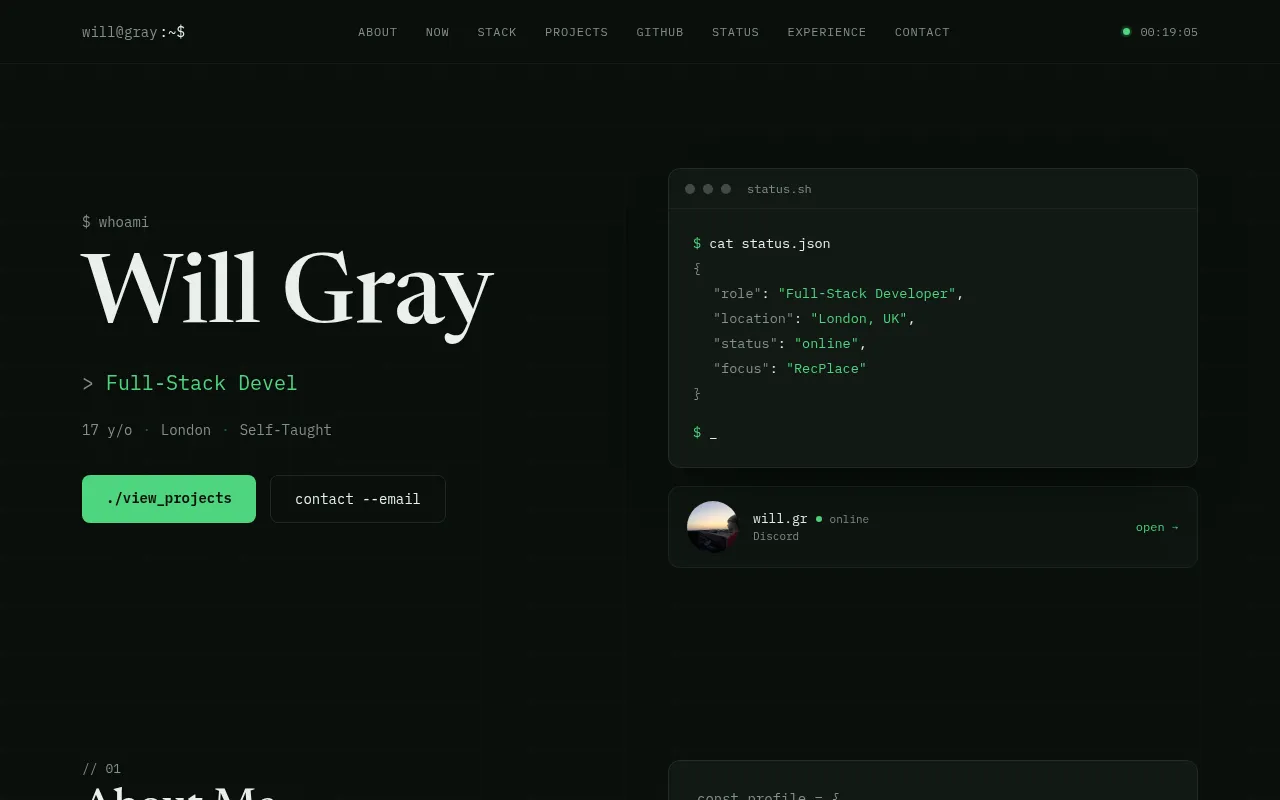This screenshot has width=1280, height=800.
Task: Open the STACK nav link
Action: pyautogui.click(x=497, y=32)
